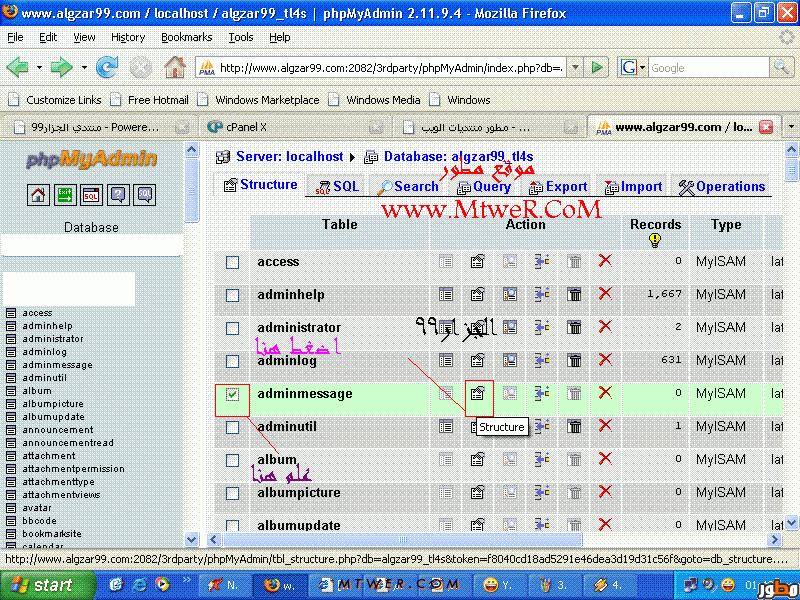
Task: Click the Browse icon for adminlog table
Action: (445, 361)
